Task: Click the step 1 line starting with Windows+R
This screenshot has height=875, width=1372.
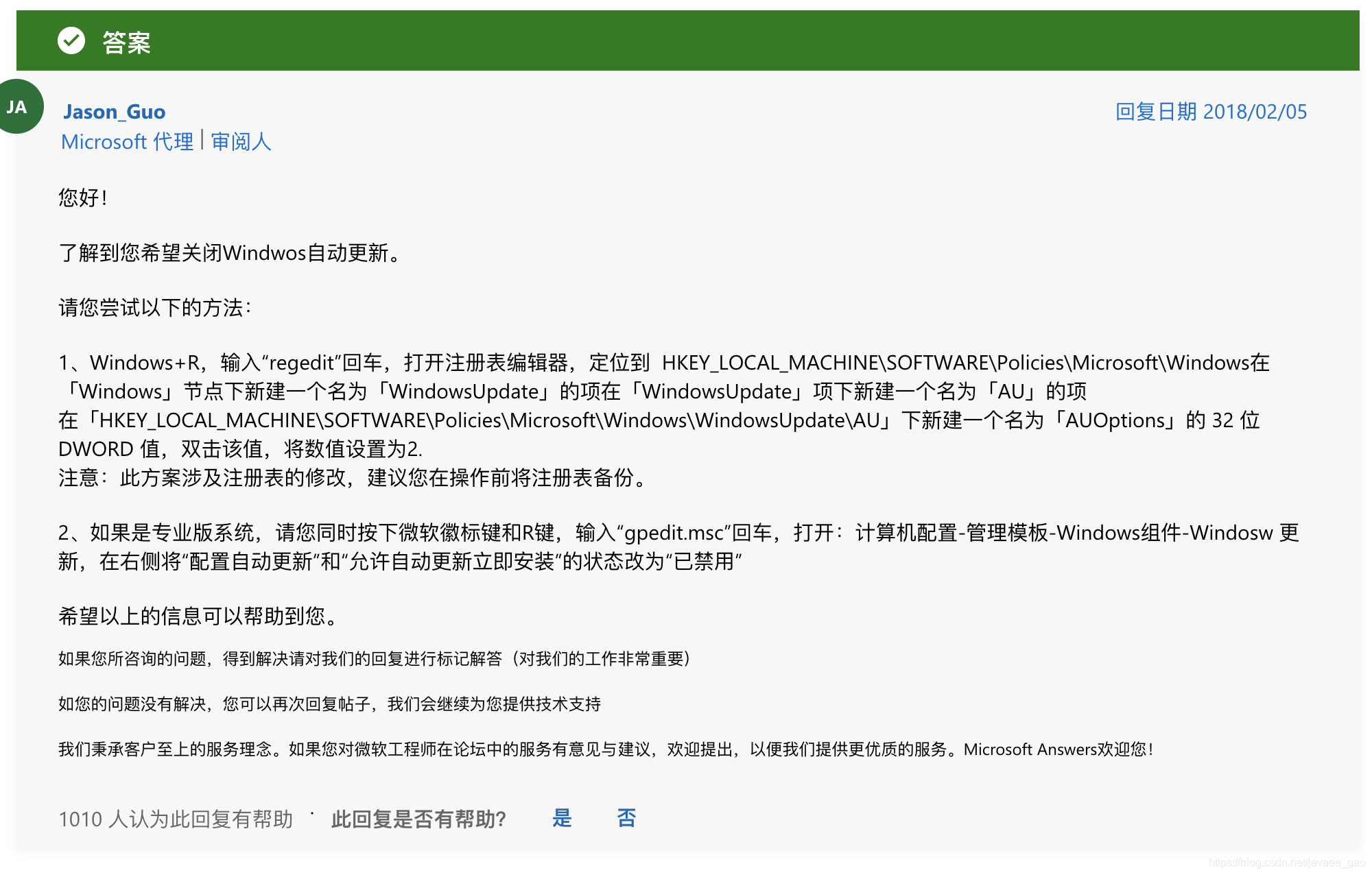Action: point(664,363)
